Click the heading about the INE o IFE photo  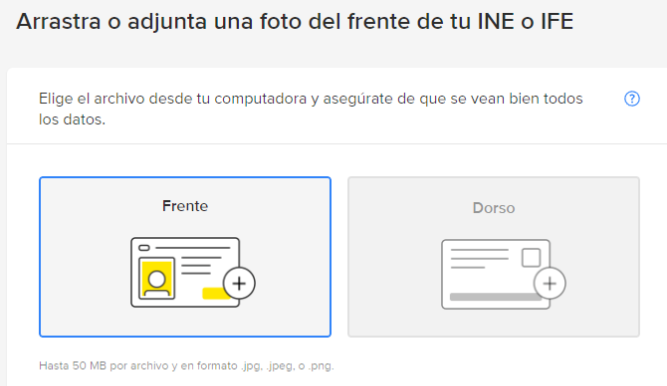(295, 21)
